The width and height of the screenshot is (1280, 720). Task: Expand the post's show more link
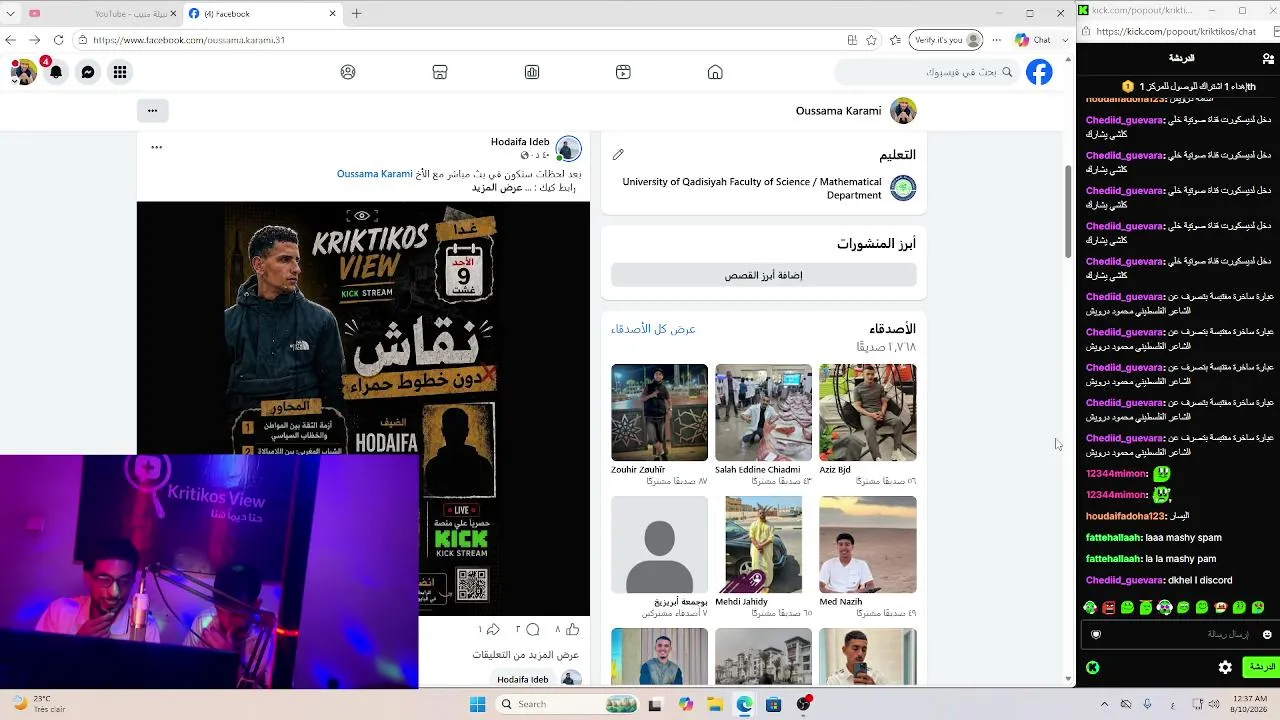pos(498,188)
